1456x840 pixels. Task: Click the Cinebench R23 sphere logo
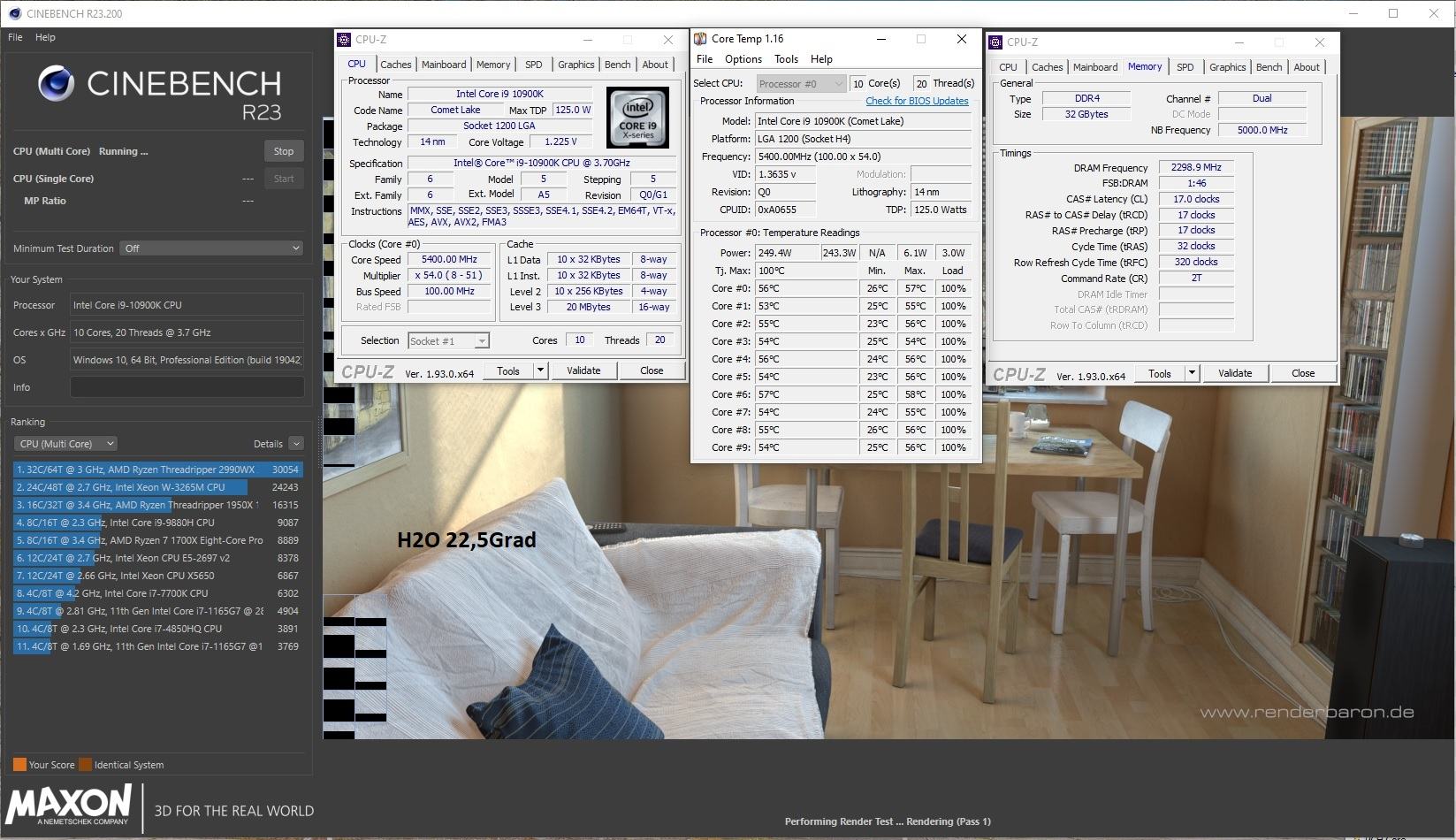(x=56, y=84)
